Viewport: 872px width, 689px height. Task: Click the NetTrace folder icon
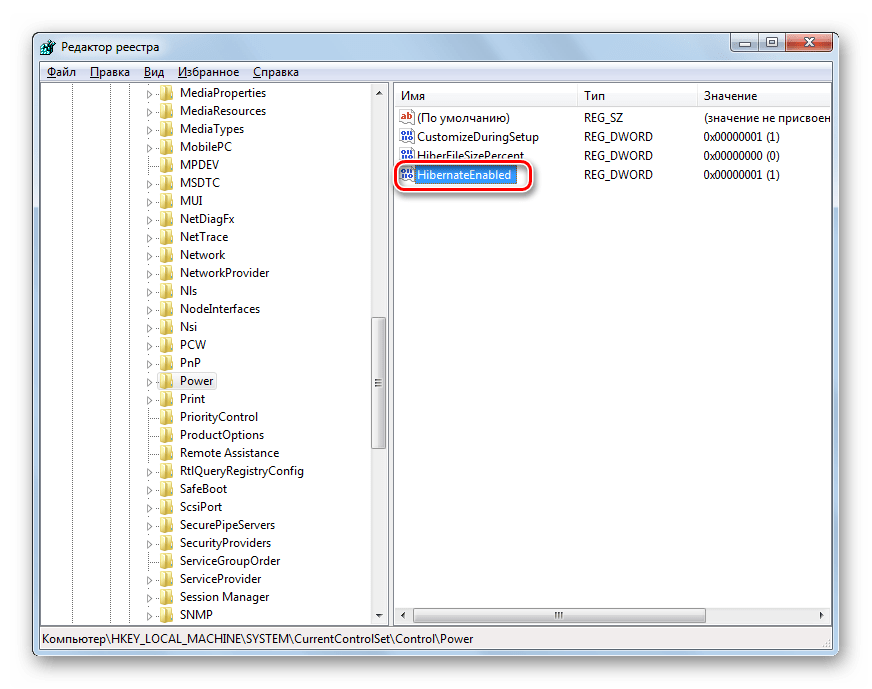(166, 237)
